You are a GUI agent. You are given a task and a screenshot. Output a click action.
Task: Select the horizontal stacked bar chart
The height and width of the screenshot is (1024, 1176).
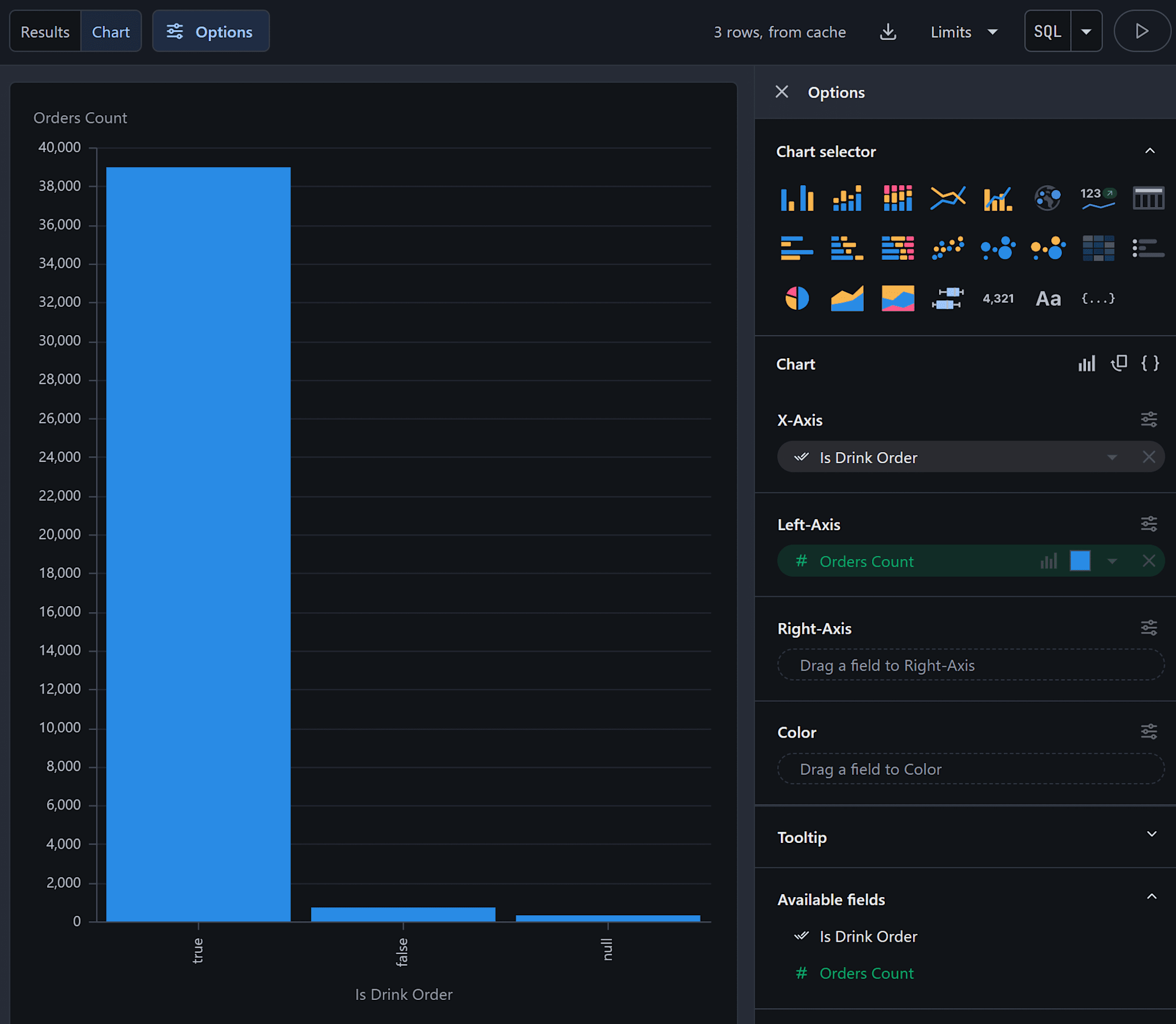tap(847, 248)
